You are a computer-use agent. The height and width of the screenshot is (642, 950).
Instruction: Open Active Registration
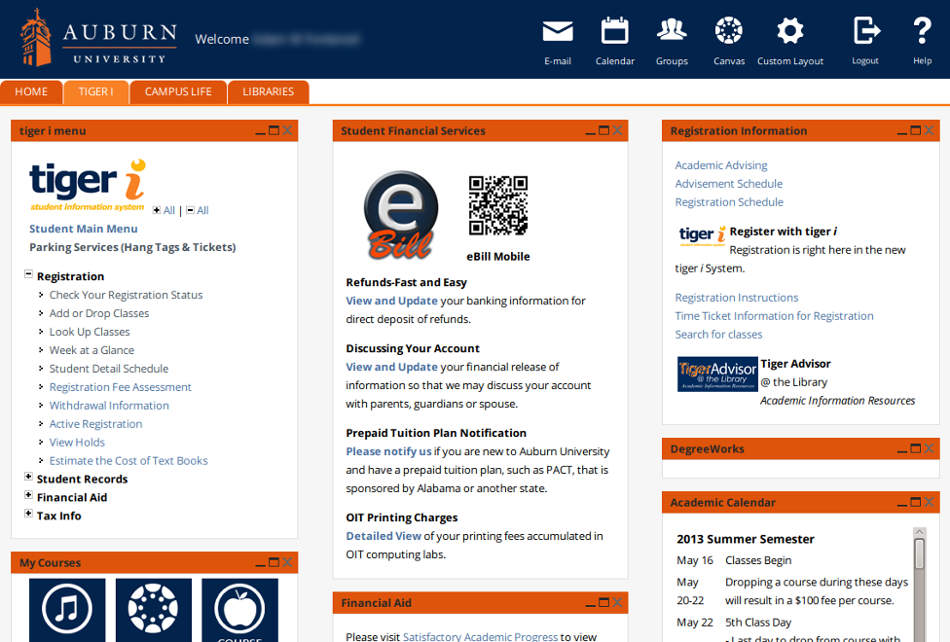pos(96,424)
